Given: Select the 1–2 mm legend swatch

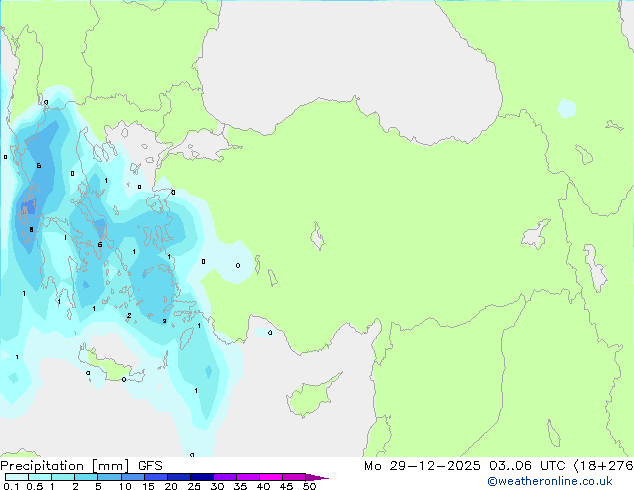Looking at the screenshot, I should point(63,477).
